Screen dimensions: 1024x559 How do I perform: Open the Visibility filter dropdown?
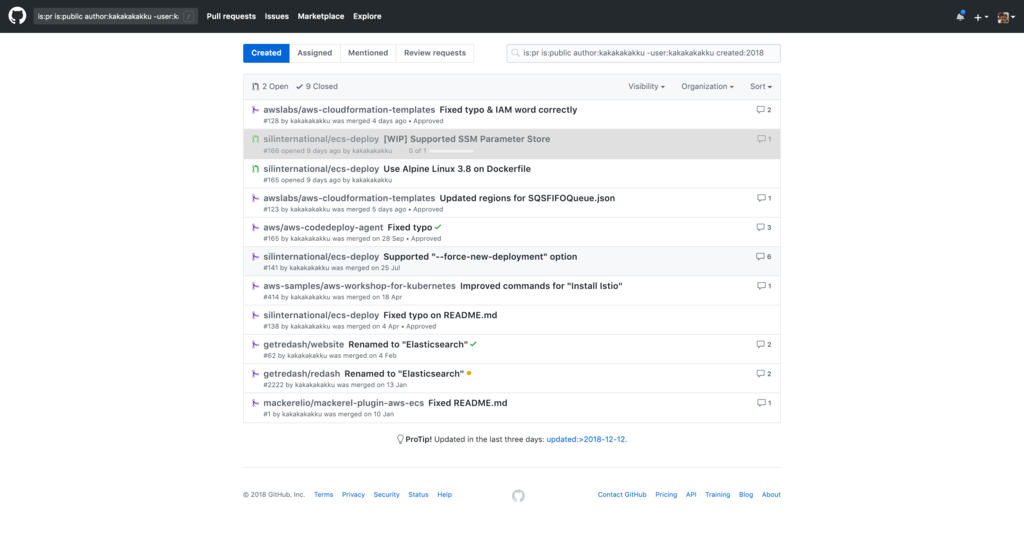[x=647, y=86]
